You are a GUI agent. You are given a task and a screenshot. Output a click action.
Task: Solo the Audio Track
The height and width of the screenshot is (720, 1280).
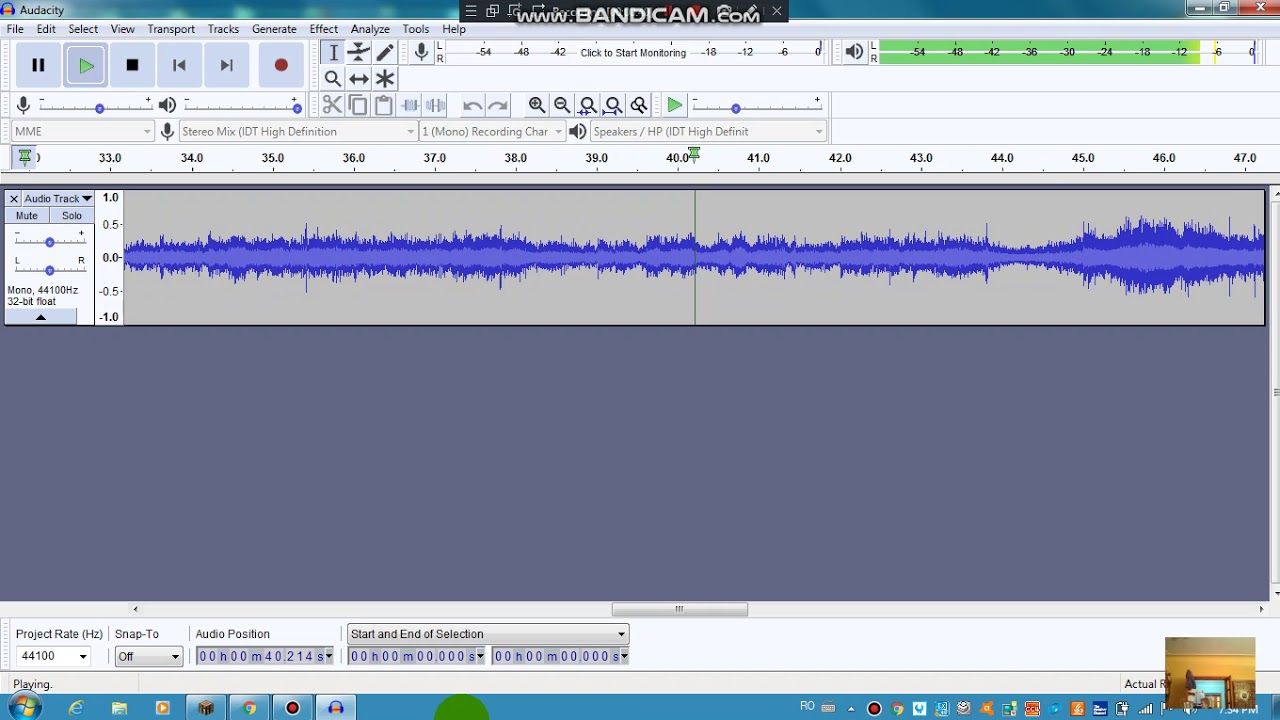click(71, 216)
